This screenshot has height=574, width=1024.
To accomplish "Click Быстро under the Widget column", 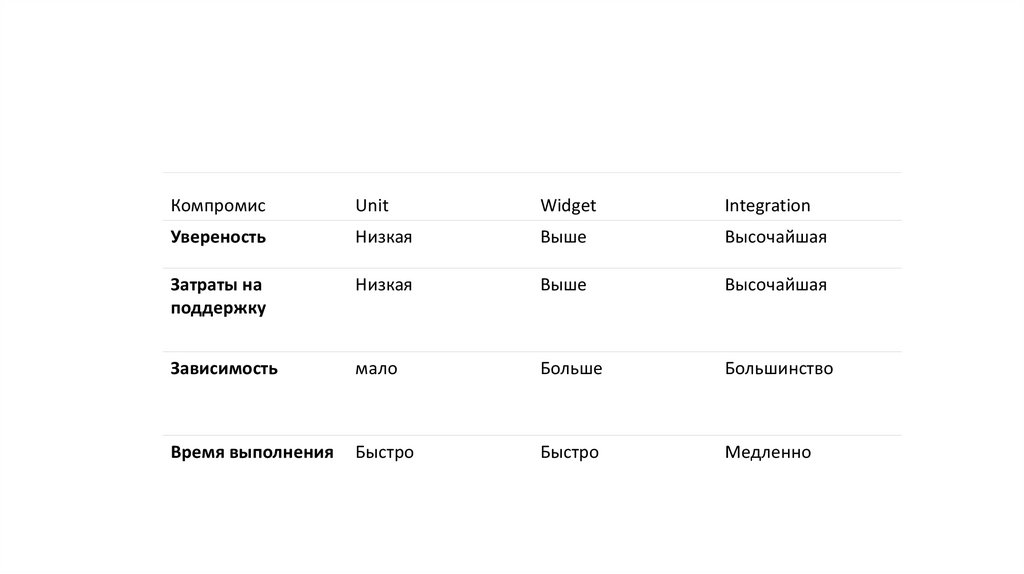I will (x=569, y=453).
